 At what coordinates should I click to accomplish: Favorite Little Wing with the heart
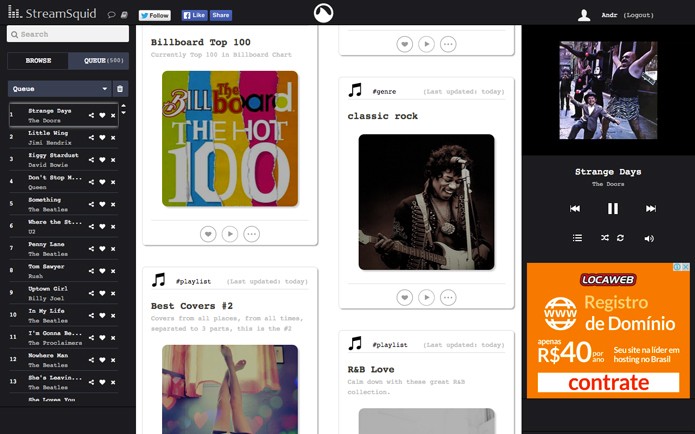(102, 137)
